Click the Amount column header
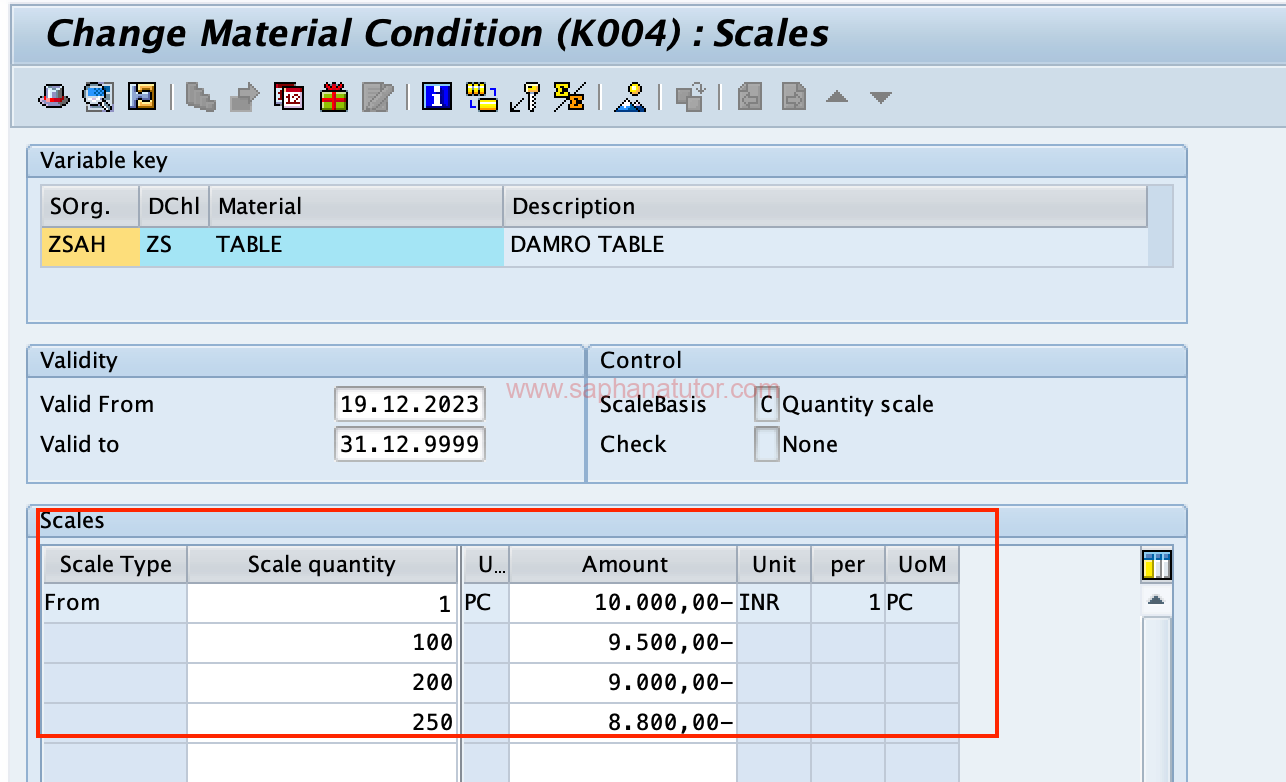 click(x=624, y=564)
